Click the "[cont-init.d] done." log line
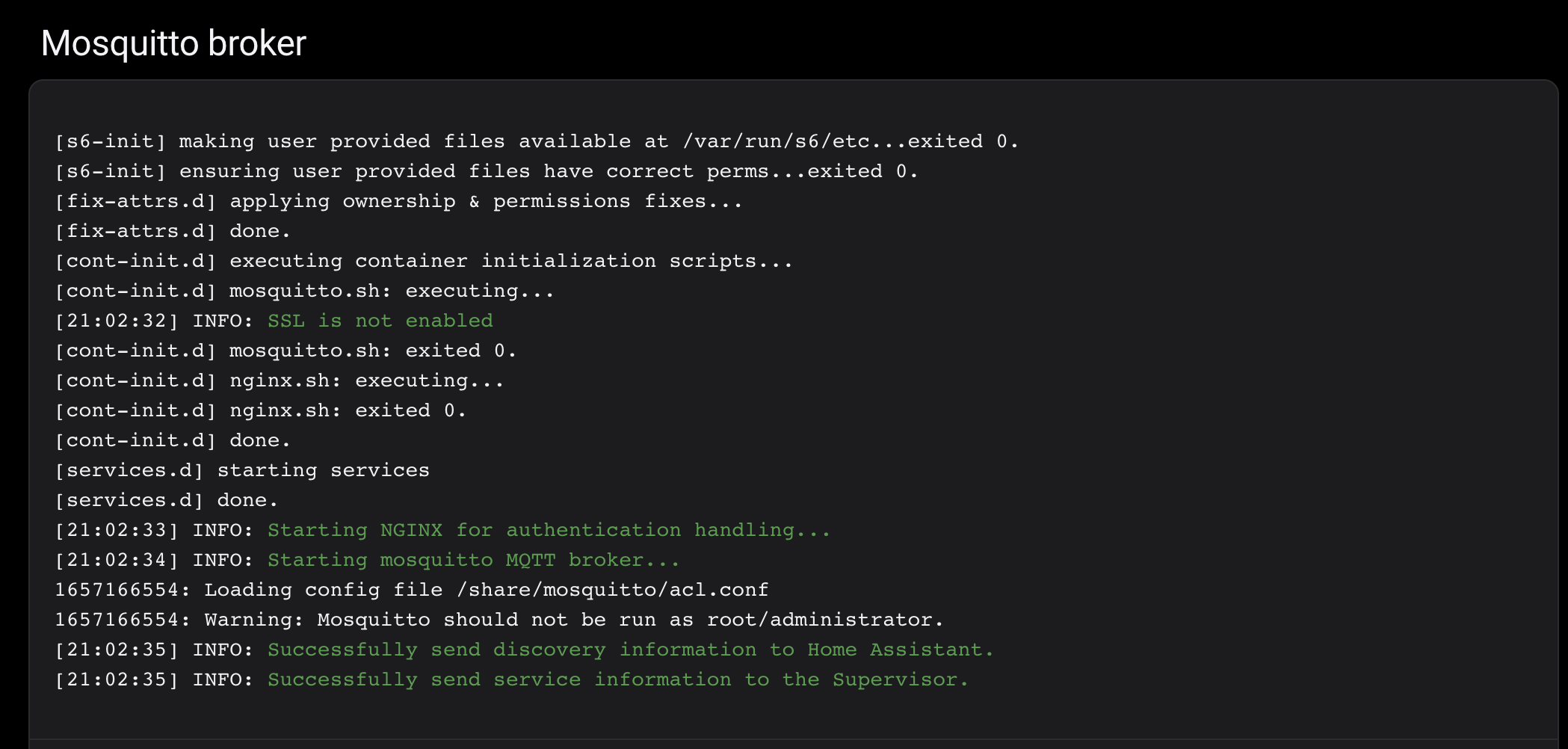 pos(173,440)
